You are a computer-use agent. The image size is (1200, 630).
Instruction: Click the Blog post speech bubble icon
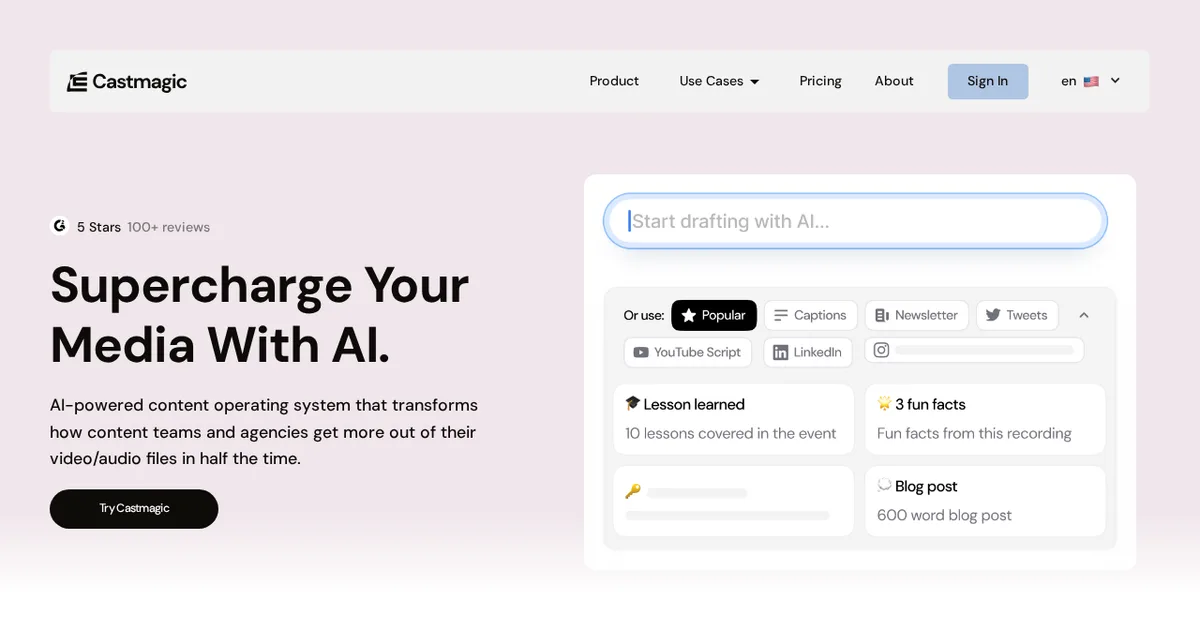click(884, 485)
